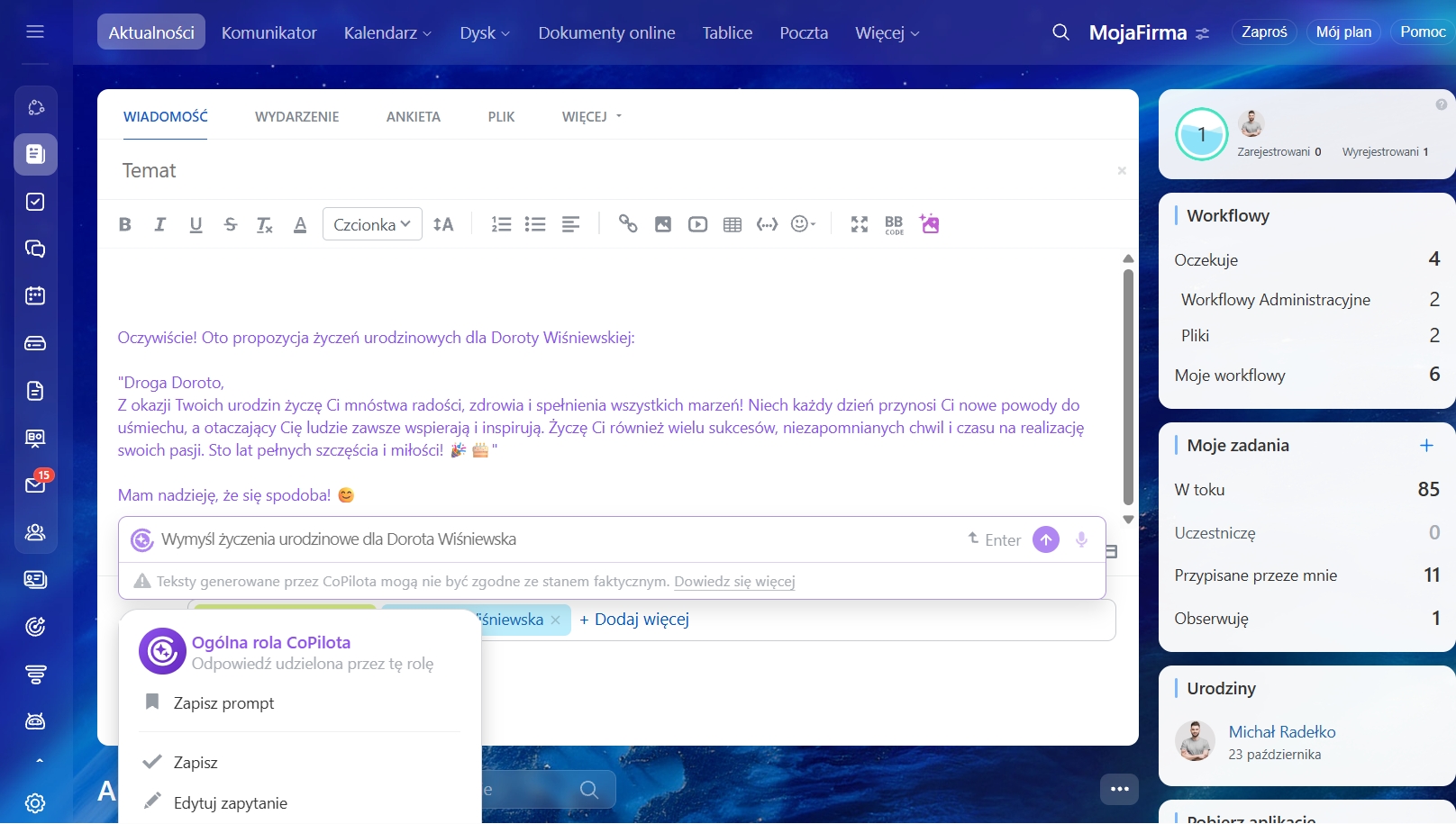Select Zapisz prompt from the menu

click(x=223, y=703)
